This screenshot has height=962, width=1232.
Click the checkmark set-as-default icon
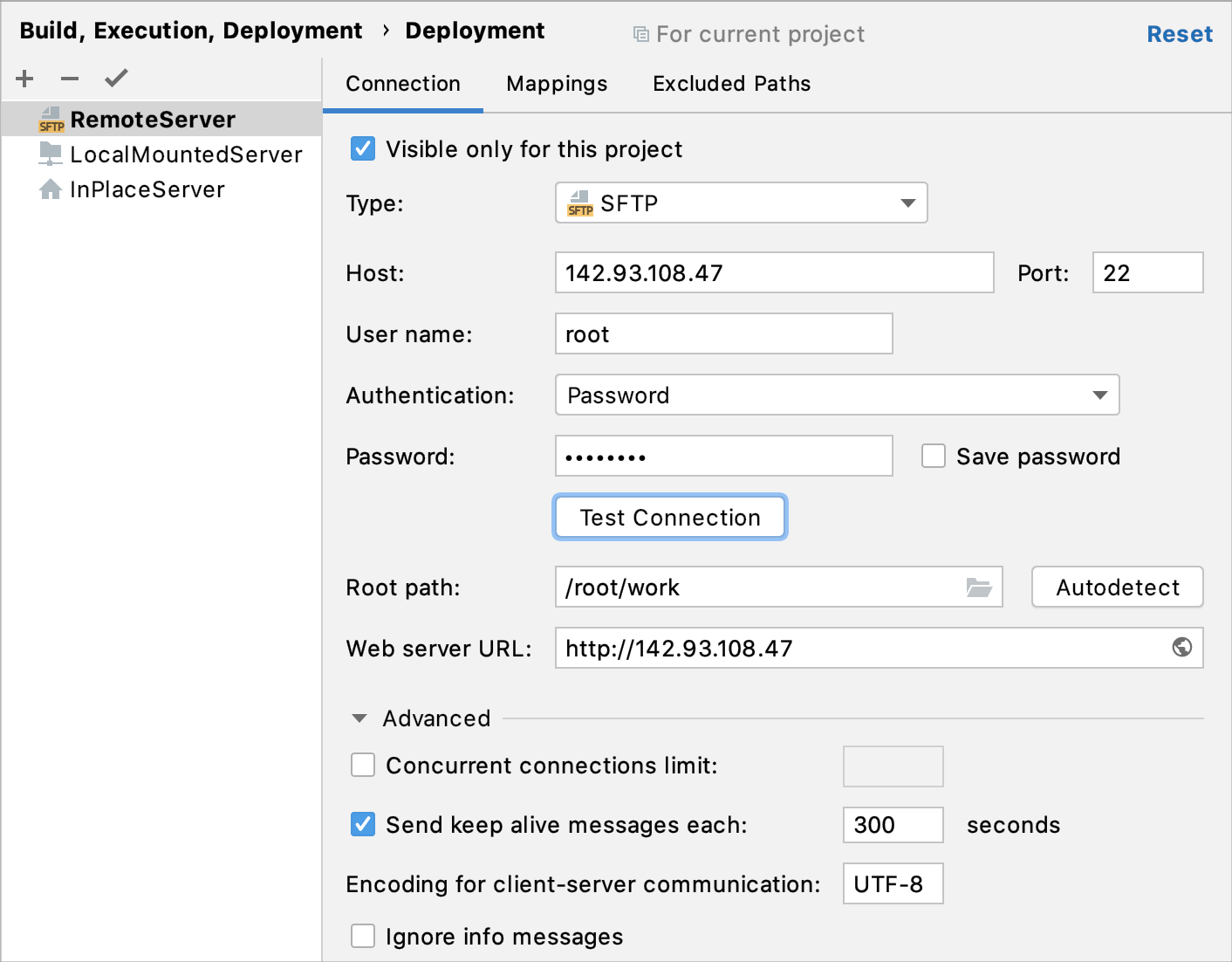(116, 79)
